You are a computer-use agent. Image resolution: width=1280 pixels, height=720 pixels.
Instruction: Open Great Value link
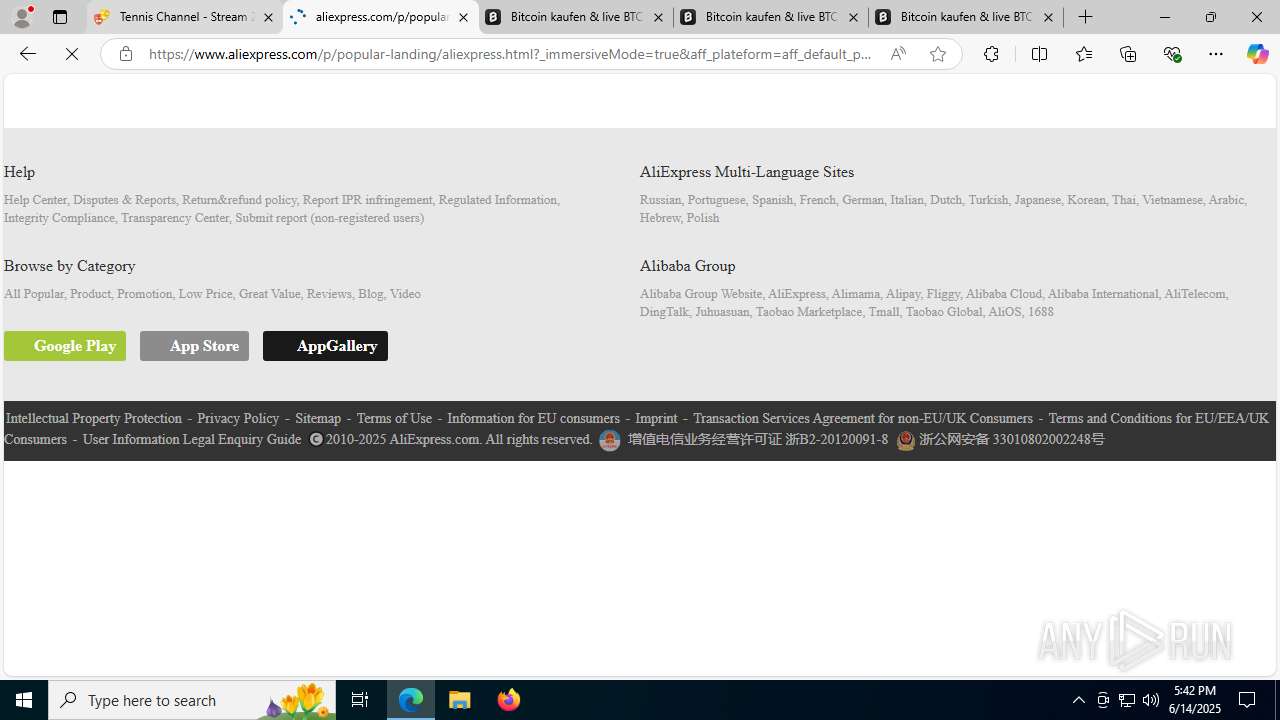click(269, 294)
